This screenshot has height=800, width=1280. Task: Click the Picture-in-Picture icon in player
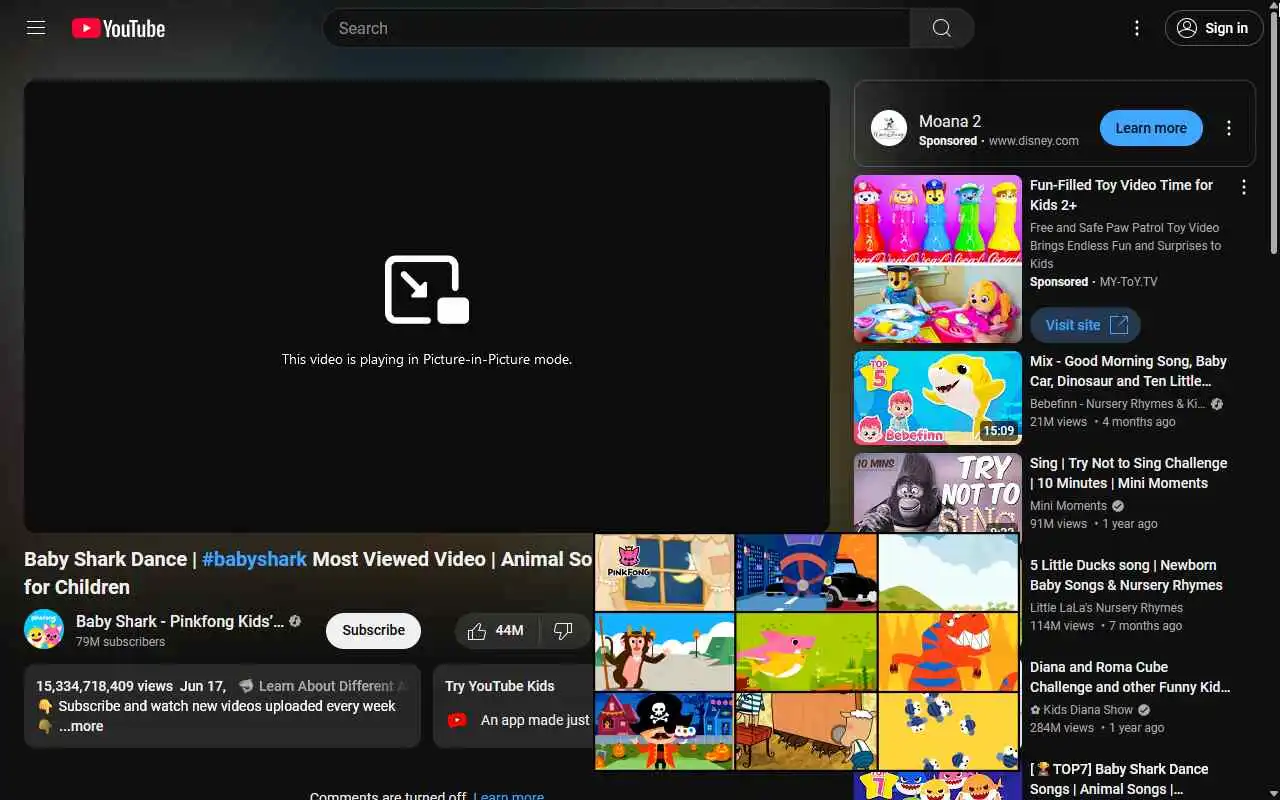point(427,290)
